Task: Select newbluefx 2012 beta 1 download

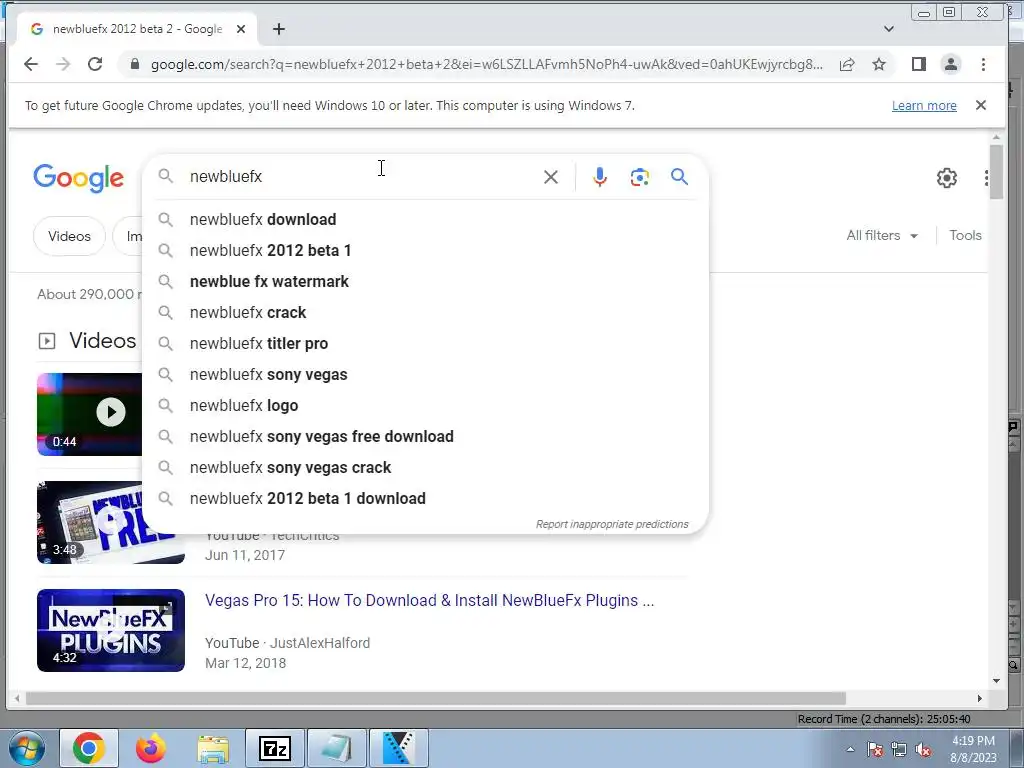Action: point(424,499)
